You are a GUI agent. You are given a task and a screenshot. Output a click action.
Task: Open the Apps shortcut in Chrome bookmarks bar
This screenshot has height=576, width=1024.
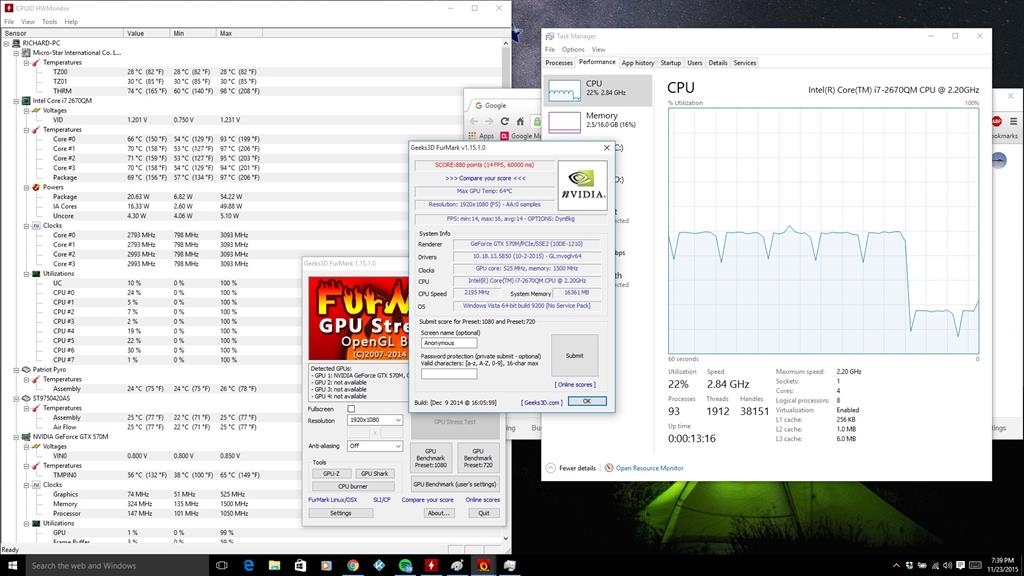pyautogui.click(x=481, y=136)
